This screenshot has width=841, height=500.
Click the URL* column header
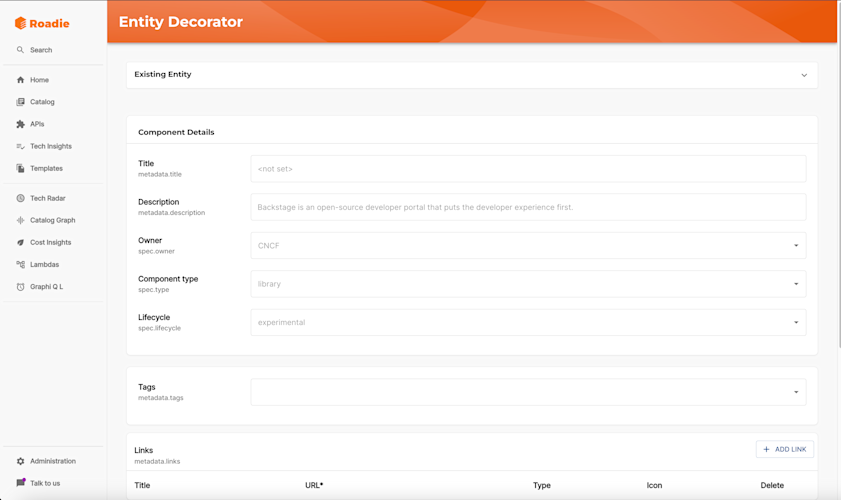[314, 485]
